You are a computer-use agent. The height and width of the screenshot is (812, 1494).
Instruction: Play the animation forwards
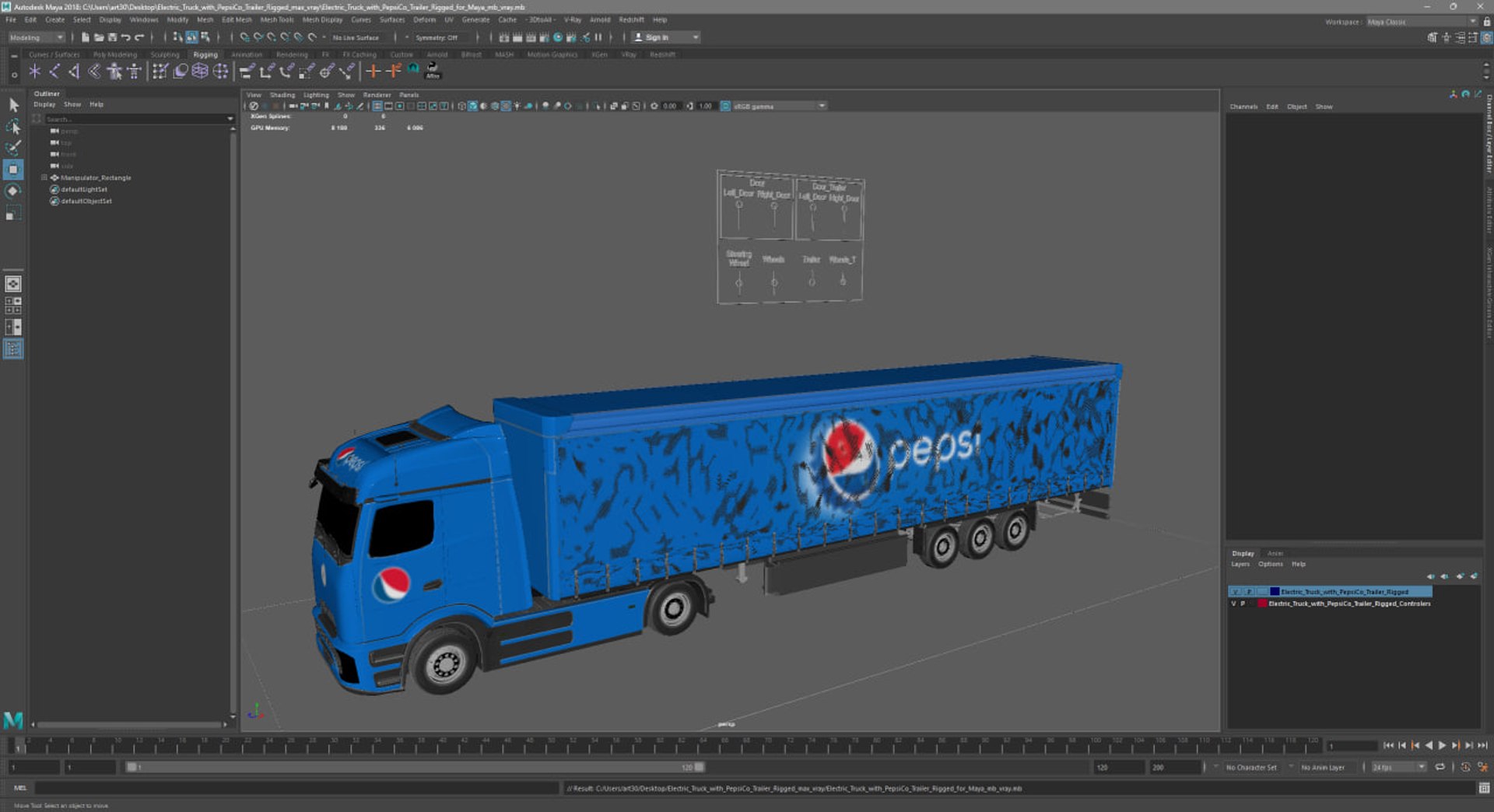[1442, 745]
